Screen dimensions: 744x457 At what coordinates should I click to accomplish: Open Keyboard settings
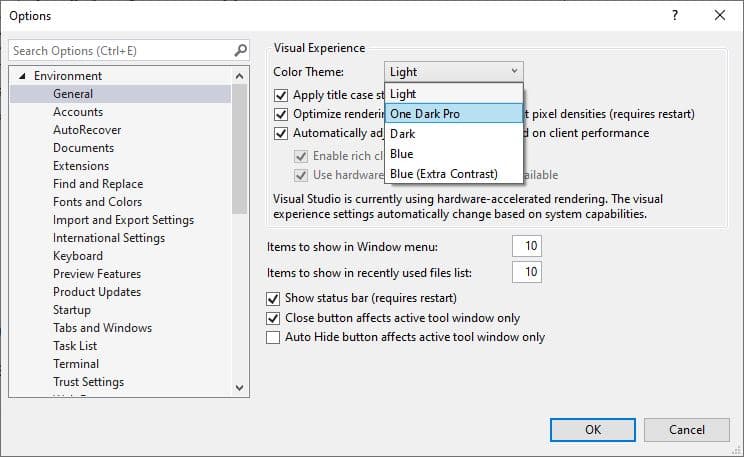click(78, 256)
